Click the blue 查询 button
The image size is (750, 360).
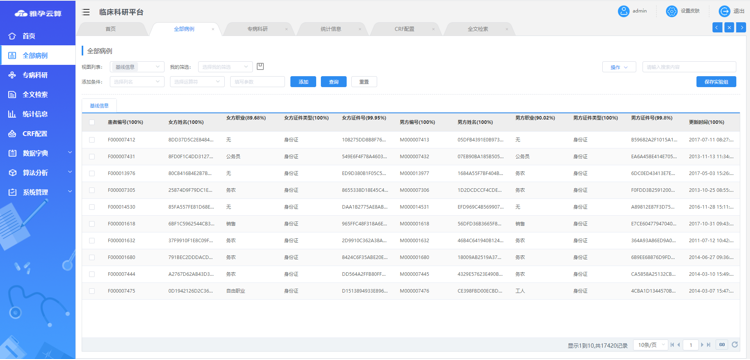point(334,82)
